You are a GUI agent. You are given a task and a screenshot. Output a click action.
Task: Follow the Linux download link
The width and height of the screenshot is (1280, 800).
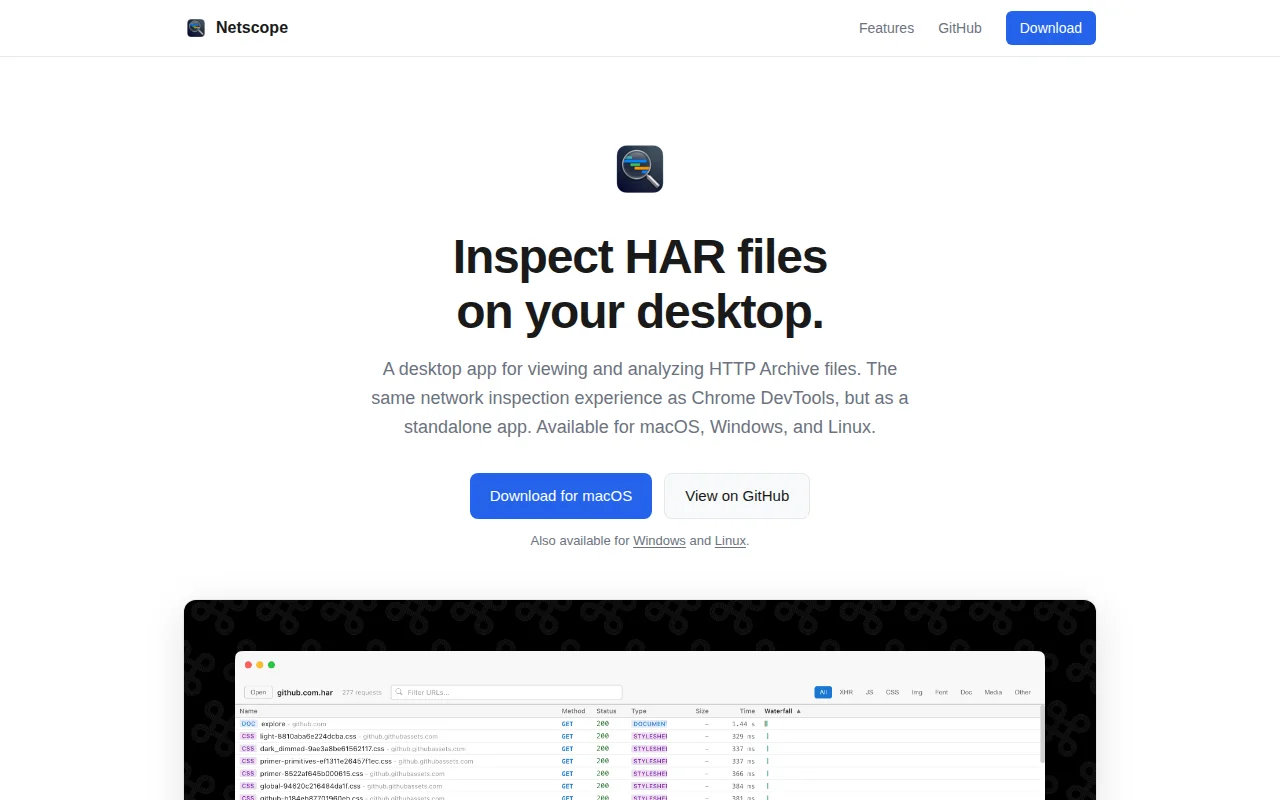730,541
